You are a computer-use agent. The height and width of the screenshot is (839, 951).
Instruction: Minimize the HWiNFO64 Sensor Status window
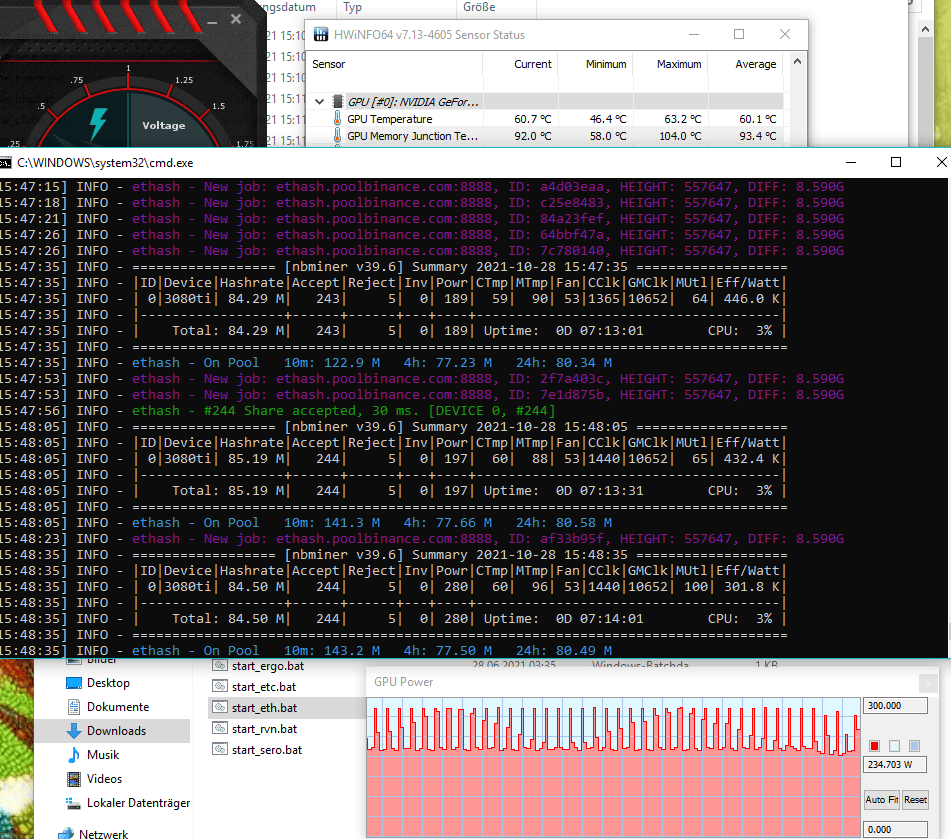(694, 34)
